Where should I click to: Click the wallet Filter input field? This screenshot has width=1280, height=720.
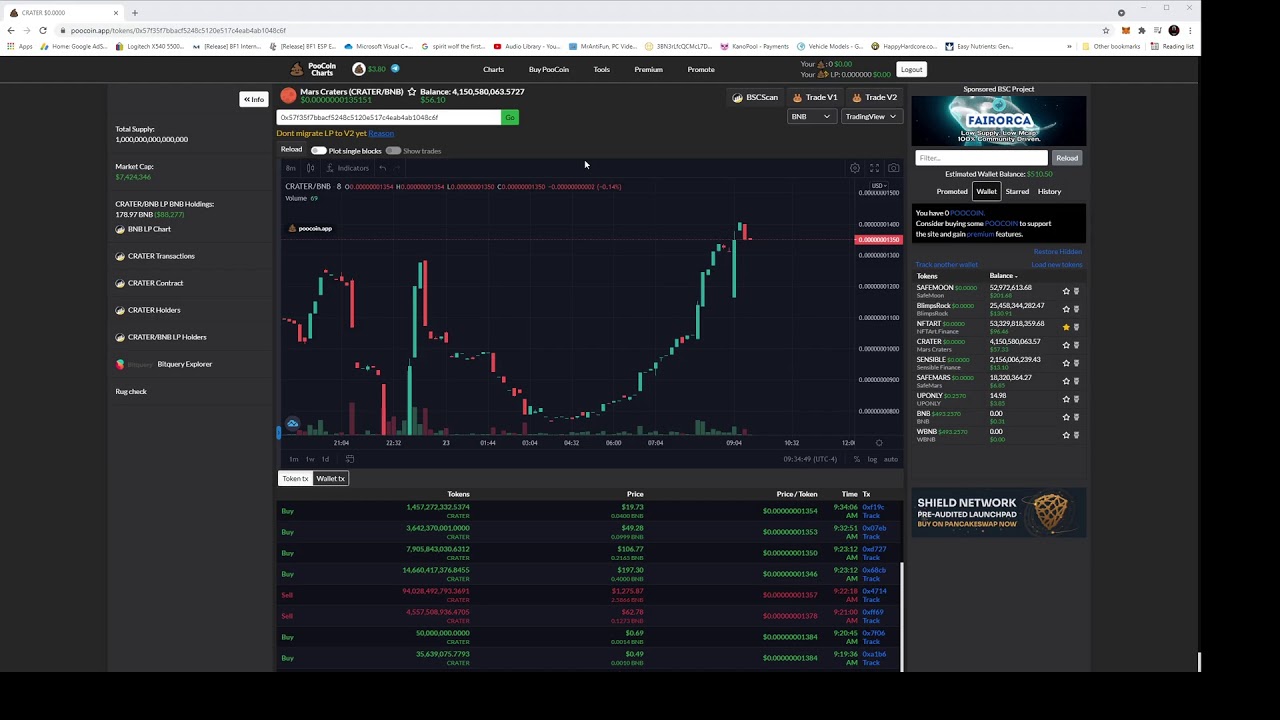tap(981, 158)
